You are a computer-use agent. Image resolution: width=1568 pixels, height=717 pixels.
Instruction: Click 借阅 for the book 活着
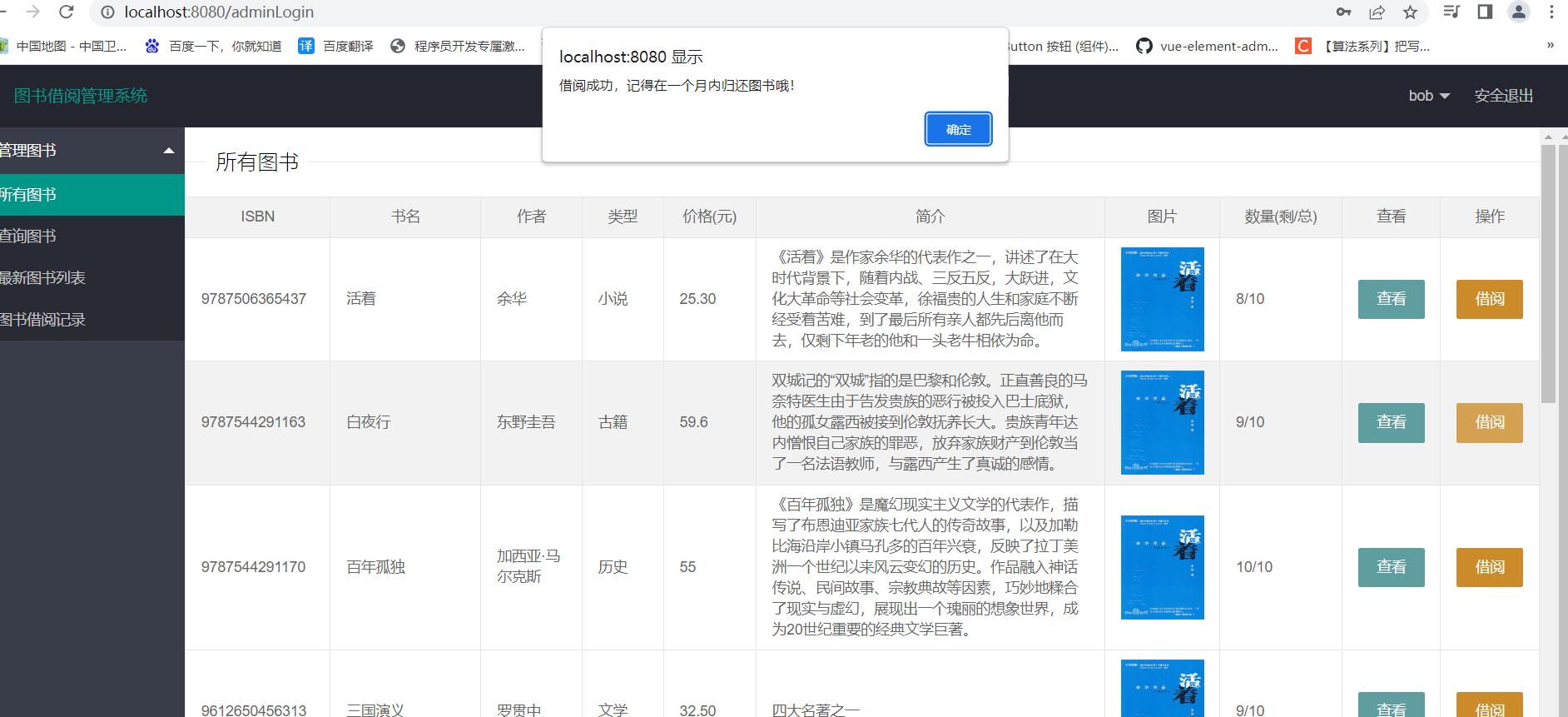tap(1489, 299)
